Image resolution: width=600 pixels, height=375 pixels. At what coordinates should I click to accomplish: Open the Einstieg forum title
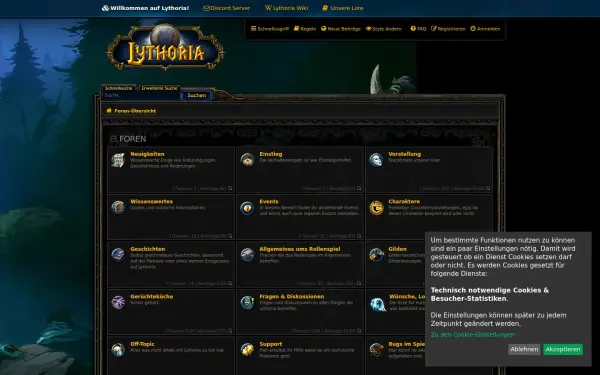pos(271,154)
